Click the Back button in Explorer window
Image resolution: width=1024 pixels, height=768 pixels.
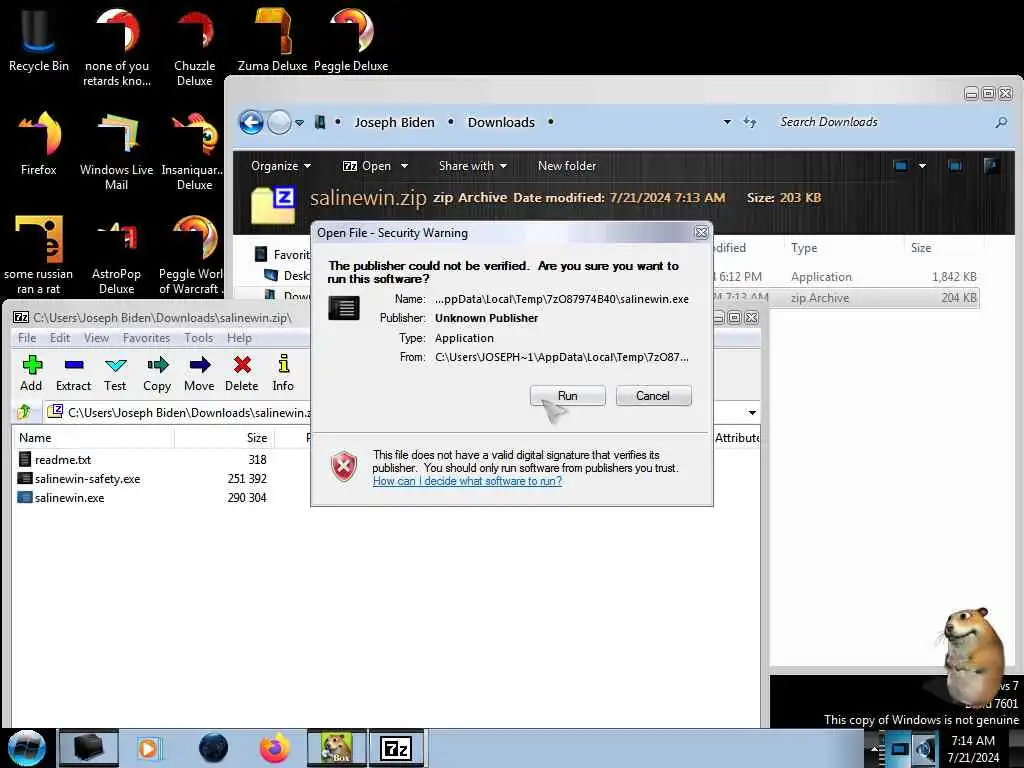251,122
